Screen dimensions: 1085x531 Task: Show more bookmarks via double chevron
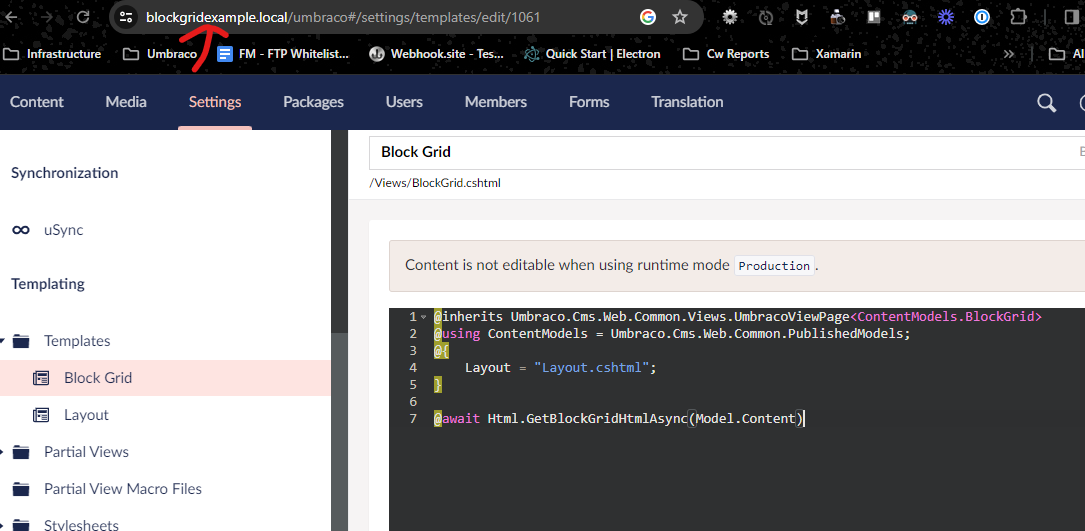point(1009,54)
